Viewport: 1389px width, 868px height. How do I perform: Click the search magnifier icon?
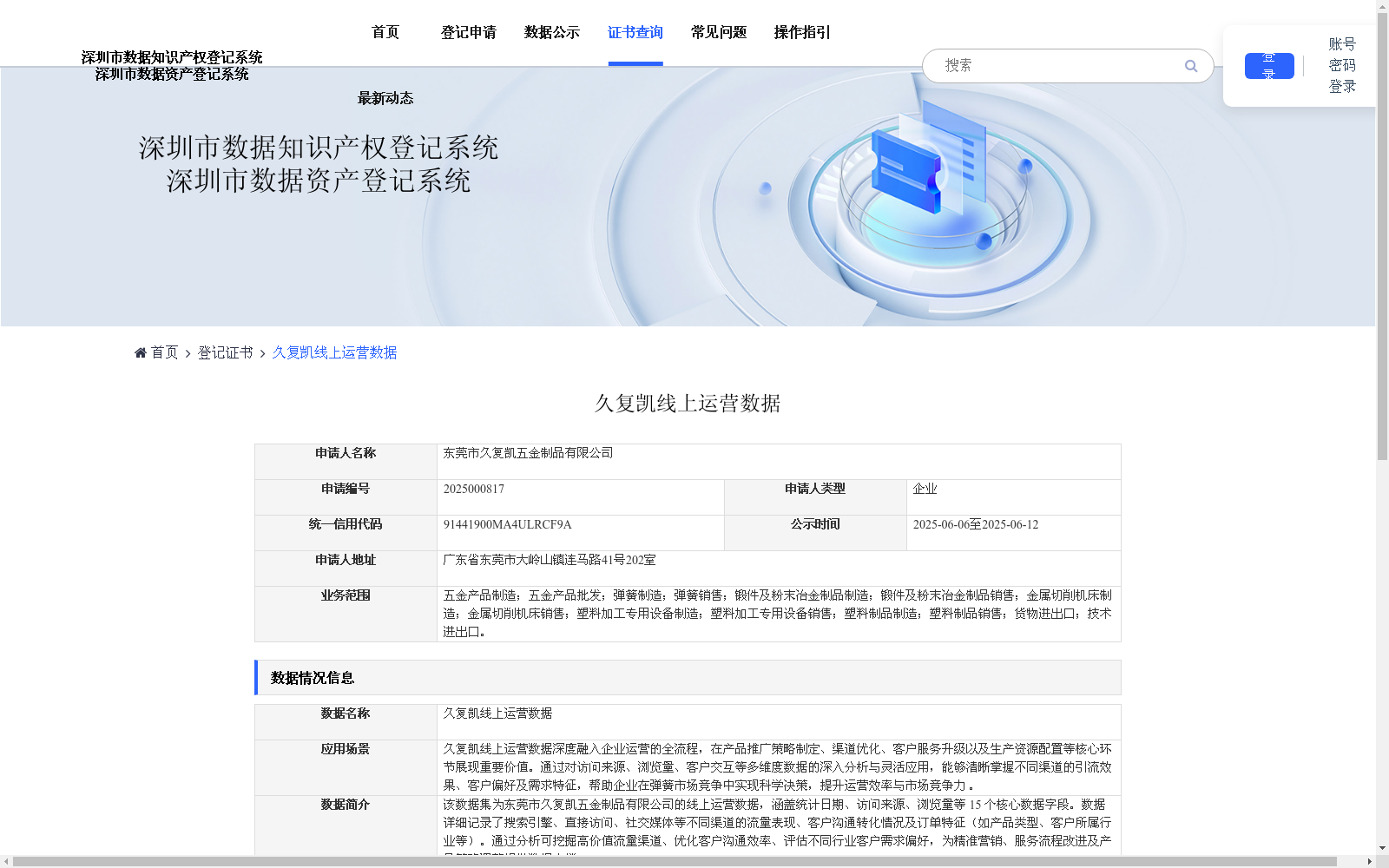[1190, 66]
